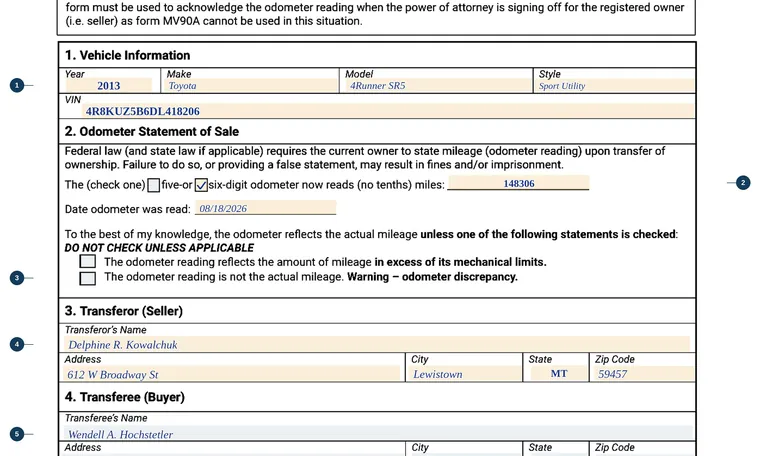Edit seller city field Lewistown

466,374
